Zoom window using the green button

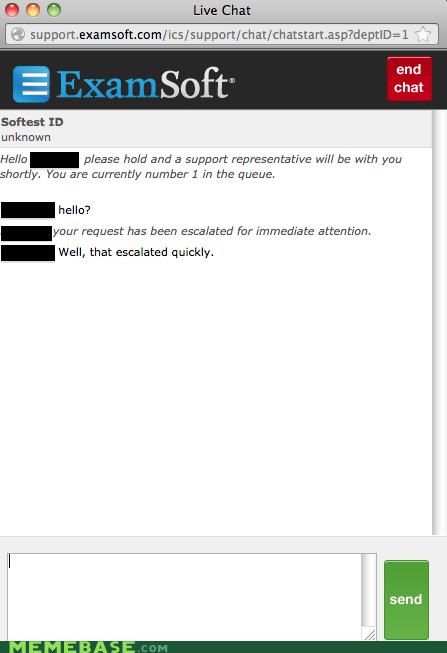click(54, 10)
